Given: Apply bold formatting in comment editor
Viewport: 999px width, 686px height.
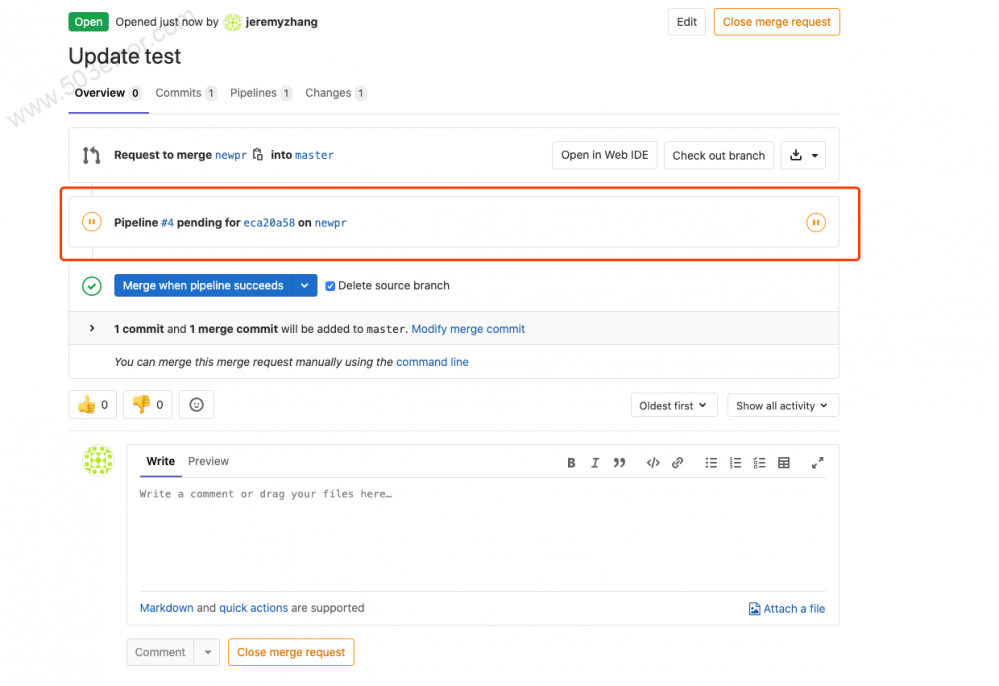Looking at the screenshot, I should [x=571, y=462].
